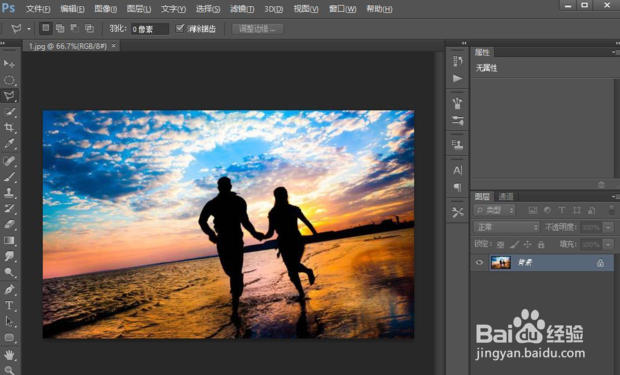Image resolution: width=620 pixels, height=375 pixels.
Task: Select the History Brush tool
Action: tap(9, 208)
